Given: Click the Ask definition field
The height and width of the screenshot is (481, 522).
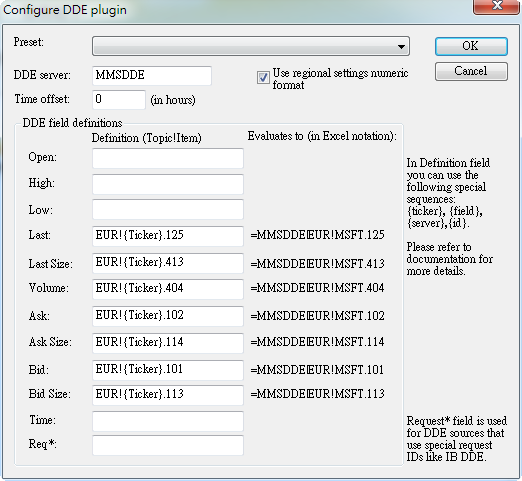Looking at the screenshot, I should point(168,316).
